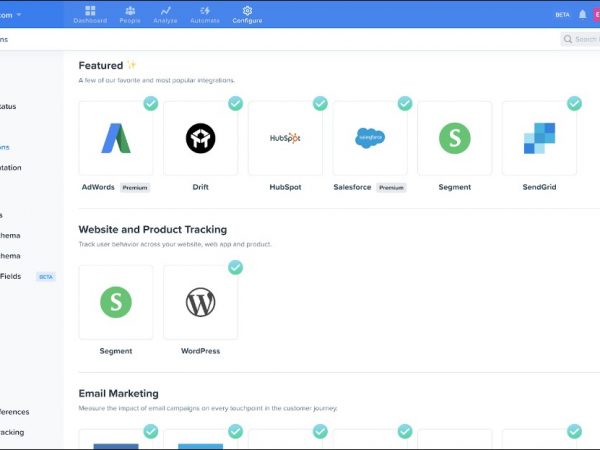Open Segment under Website and Product Tracking

tap(115, 302)
